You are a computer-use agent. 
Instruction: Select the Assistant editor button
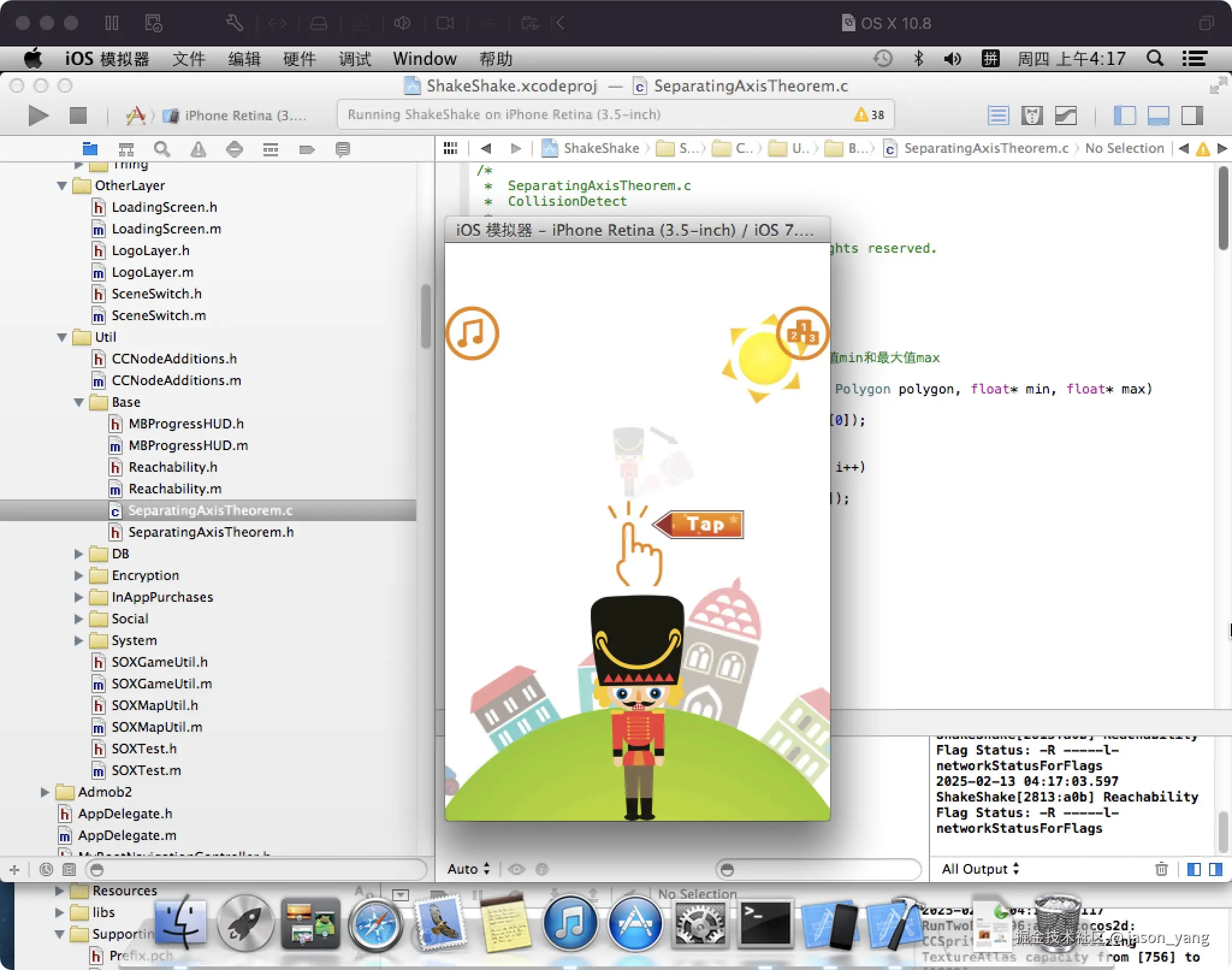tap(1032, 115)
